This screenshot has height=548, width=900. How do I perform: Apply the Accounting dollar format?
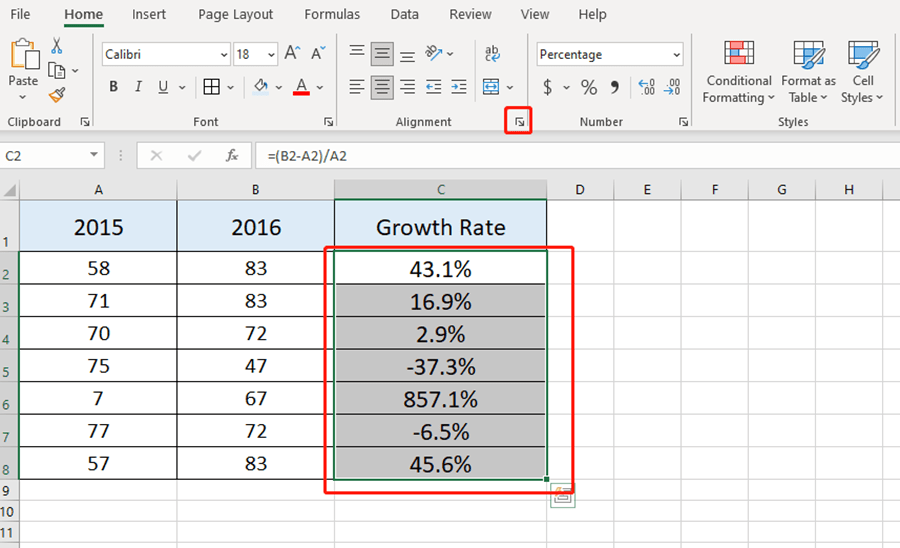(x=548, y=87)
